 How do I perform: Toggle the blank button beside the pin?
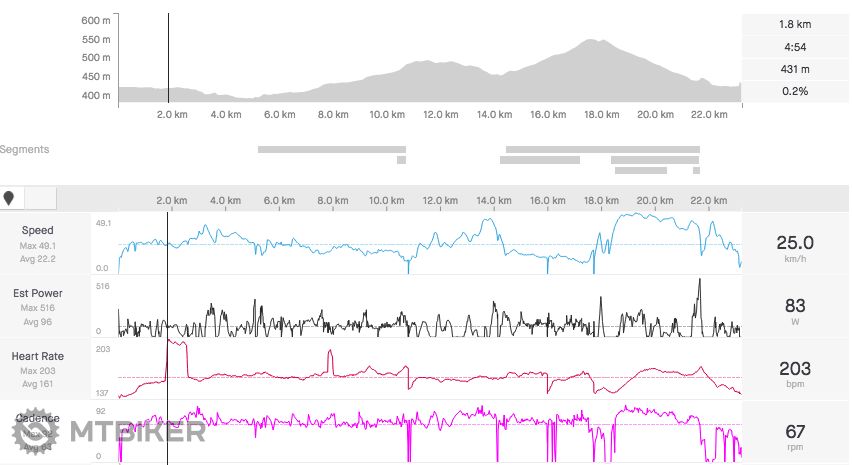pos(41,198)
